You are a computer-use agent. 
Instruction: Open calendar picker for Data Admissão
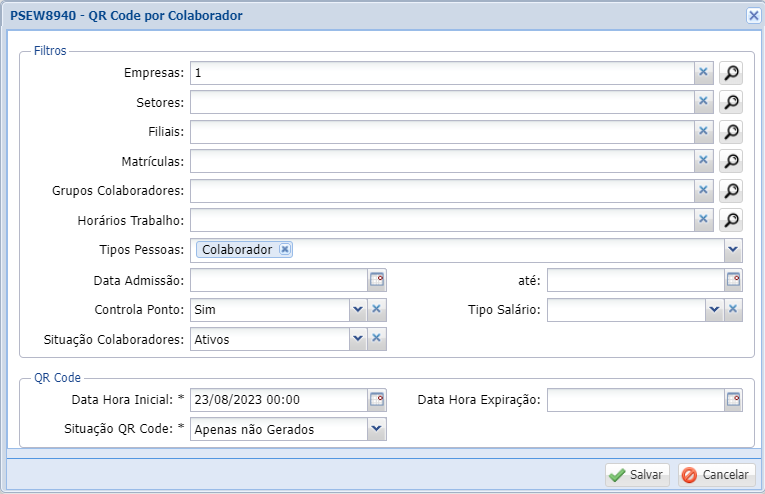point(377,280)
